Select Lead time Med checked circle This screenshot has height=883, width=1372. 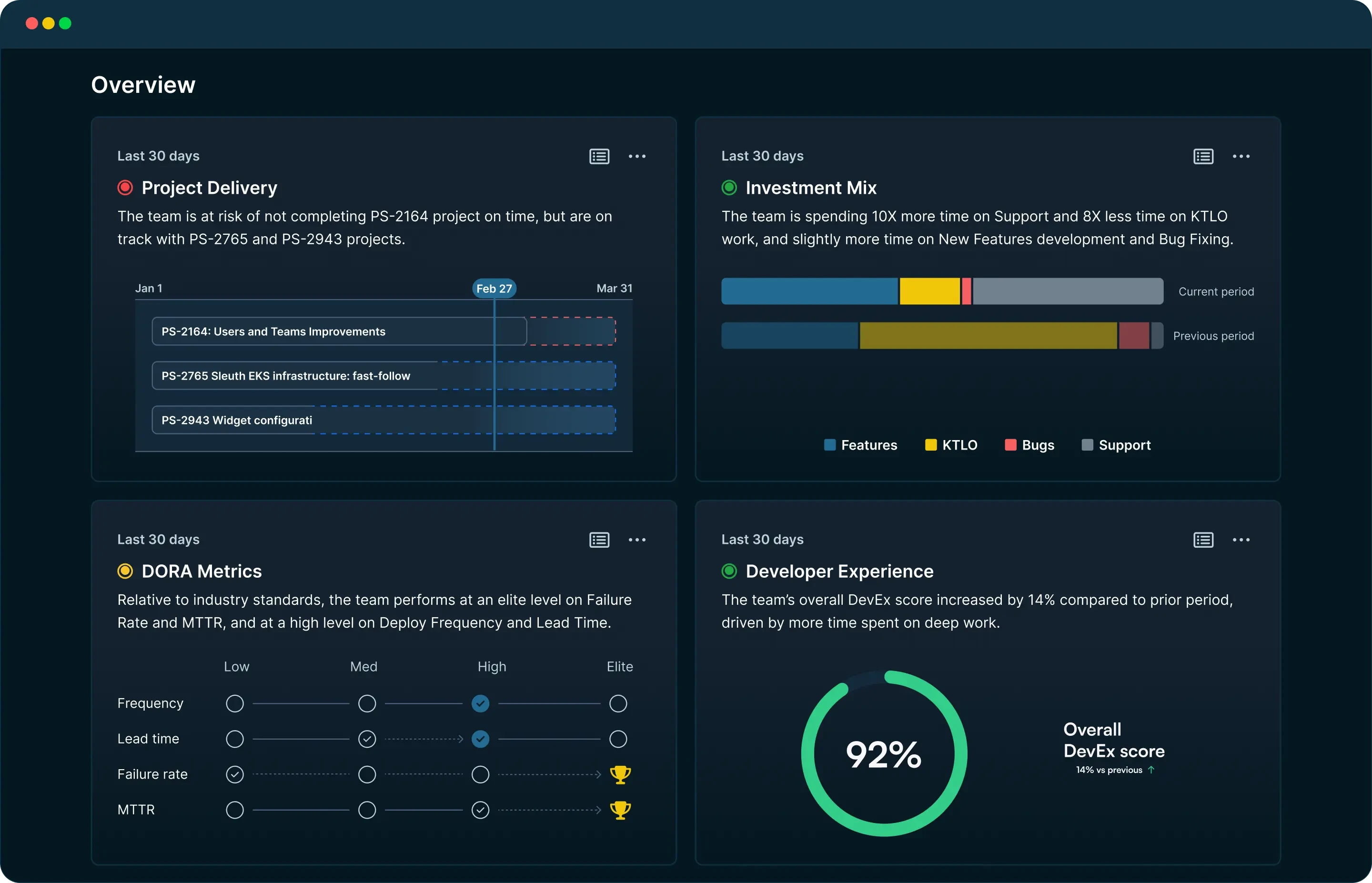coord(367,739)
